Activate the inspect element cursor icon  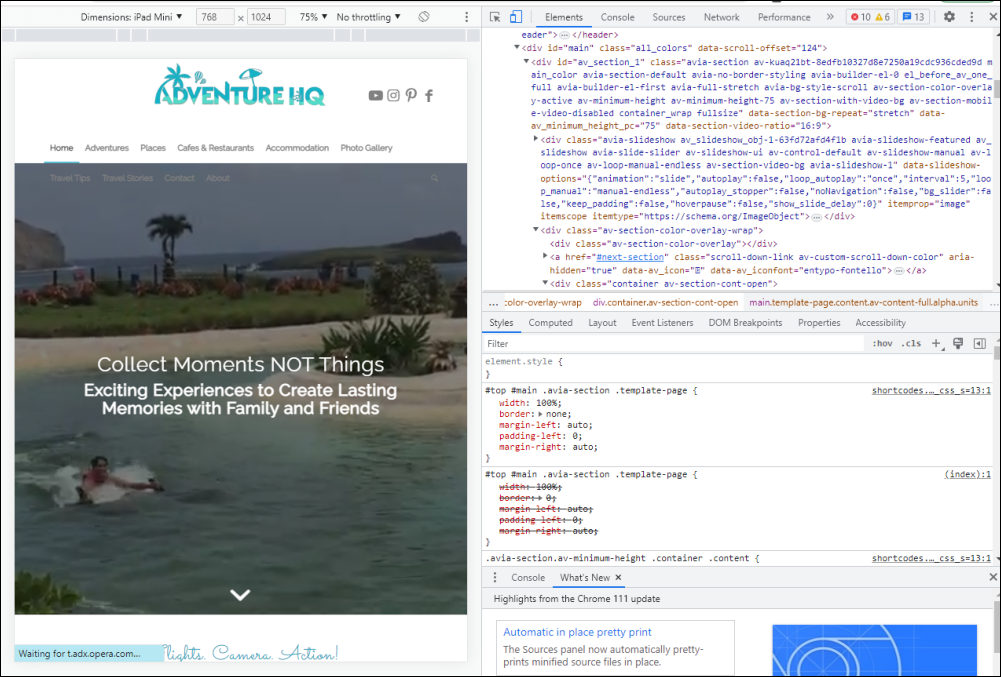[493, 16]
